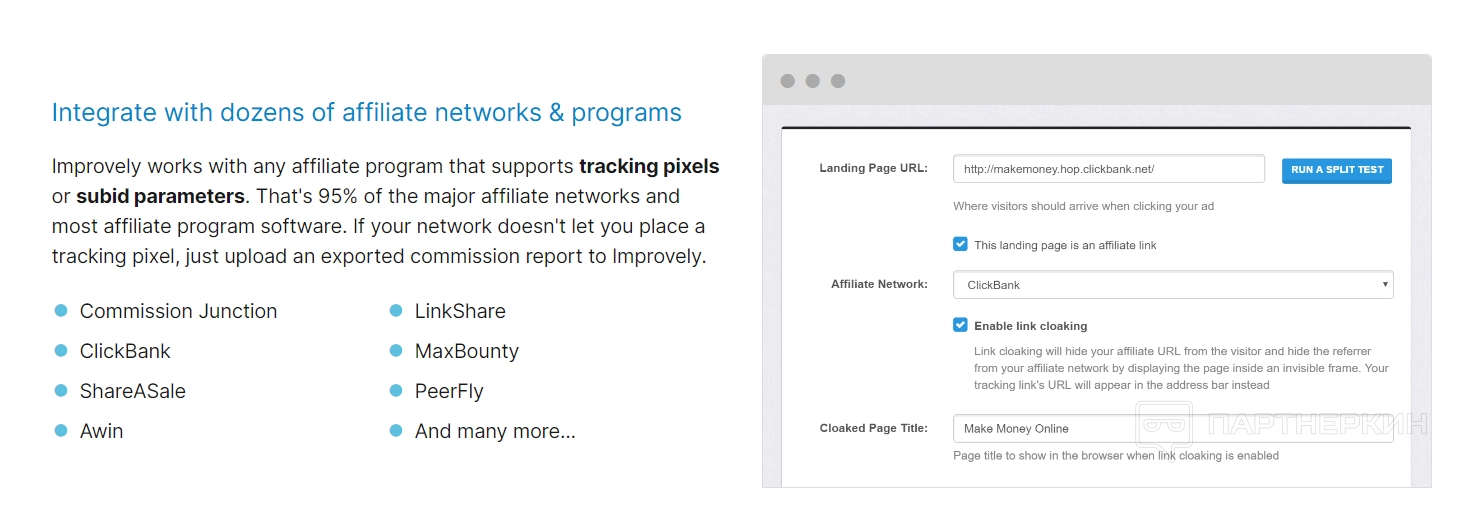Toggle 'This landing page is an affiliate link' checkbox
The width and height of the screenshot is (1479, 515).
pos(960,244)
